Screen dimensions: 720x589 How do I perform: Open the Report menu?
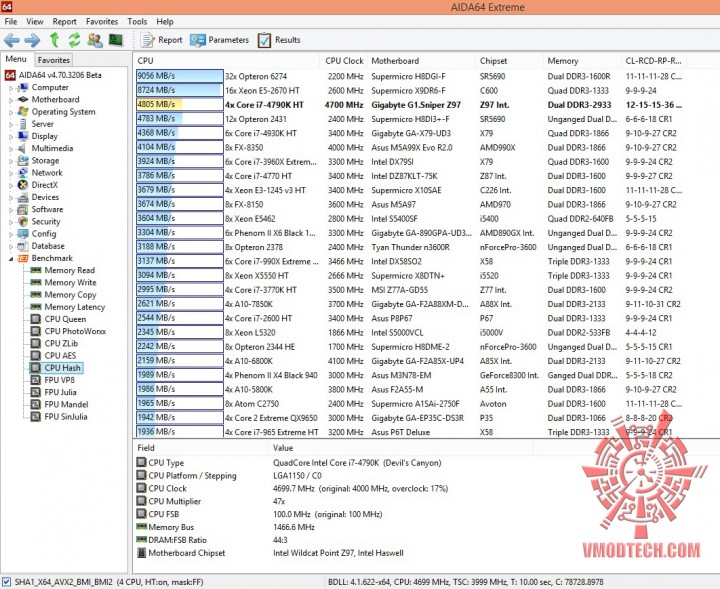pyautogui.click(x=64, y=22)
